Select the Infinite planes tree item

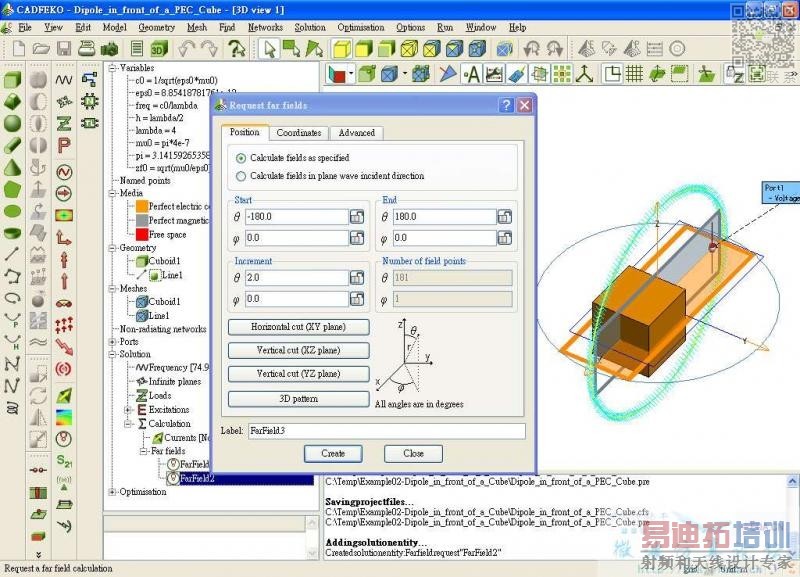pos(174,382)
